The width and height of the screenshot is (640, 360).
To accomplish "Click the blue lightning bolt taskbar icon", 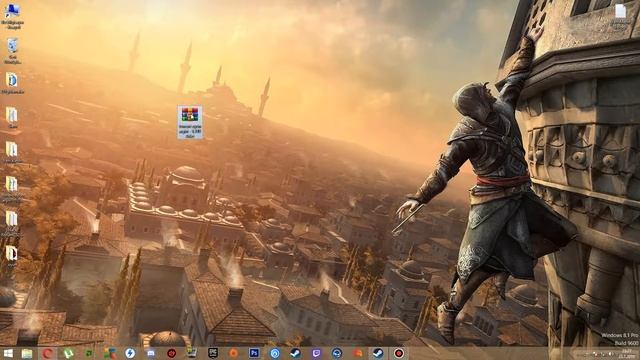I will [x=130, y=353].
